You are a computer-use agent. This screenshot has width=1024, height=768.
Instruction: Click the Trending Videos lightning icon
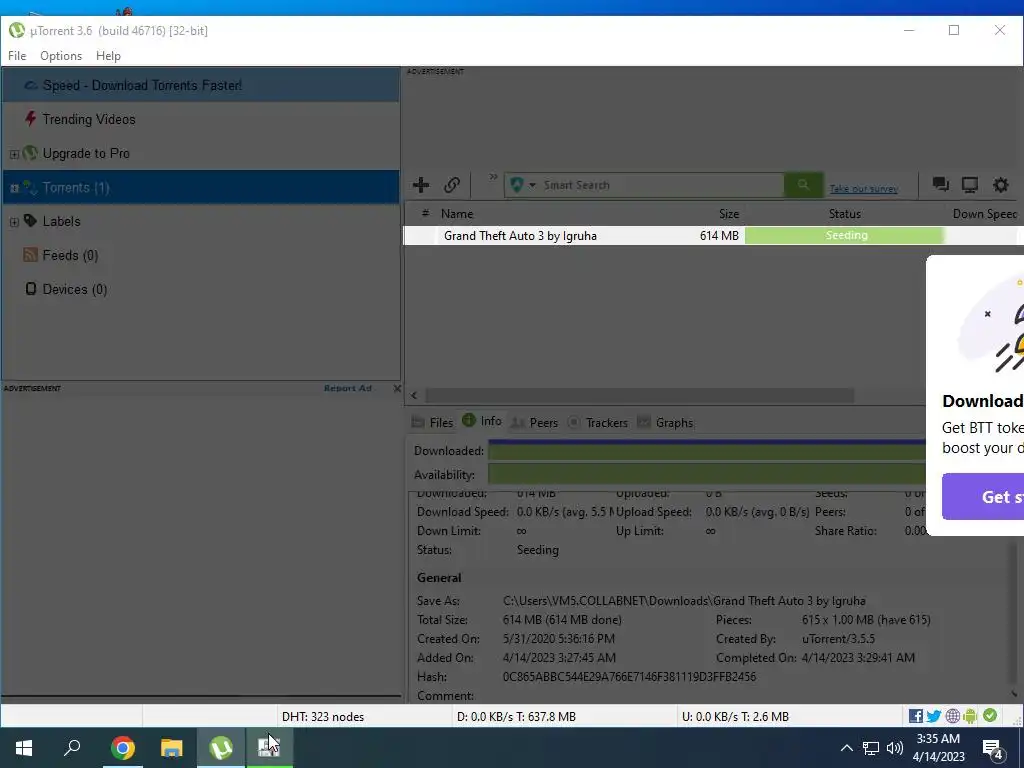coord(30,118)
